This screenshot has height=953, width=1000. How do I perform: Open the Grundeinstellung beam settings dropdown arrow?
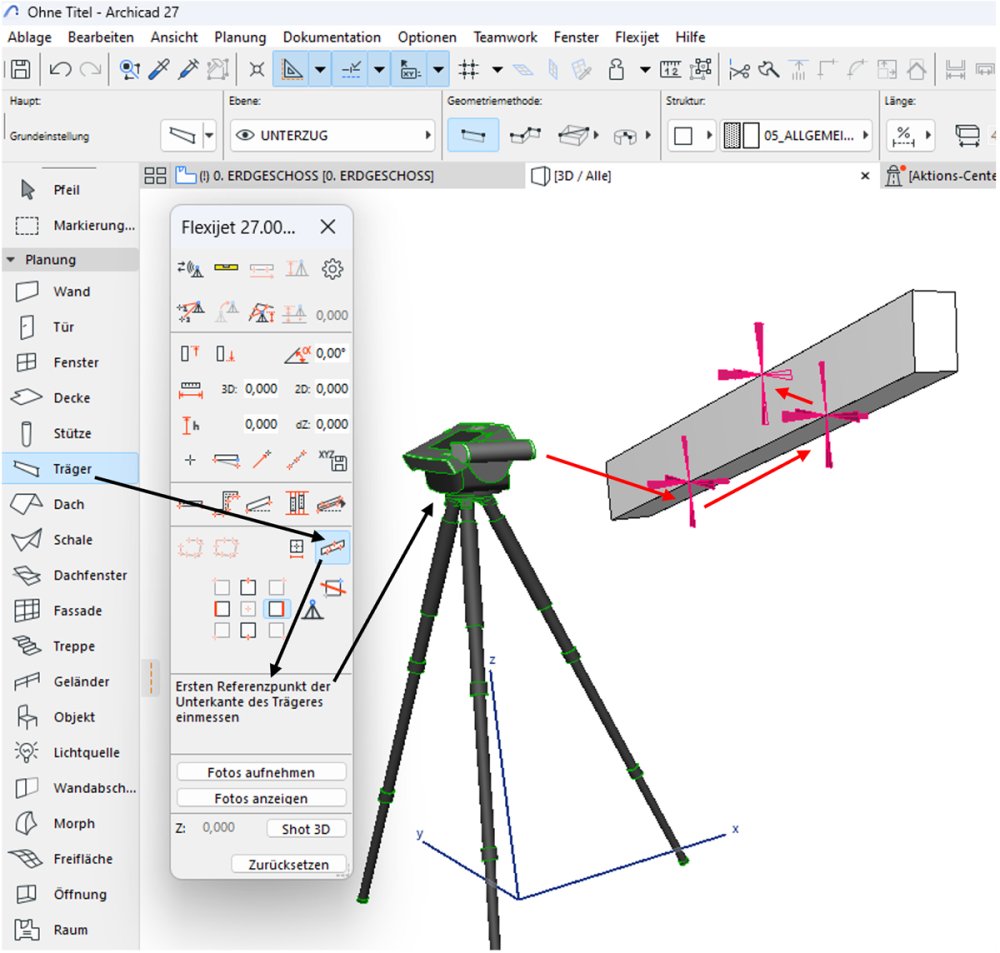click(209, 135)
